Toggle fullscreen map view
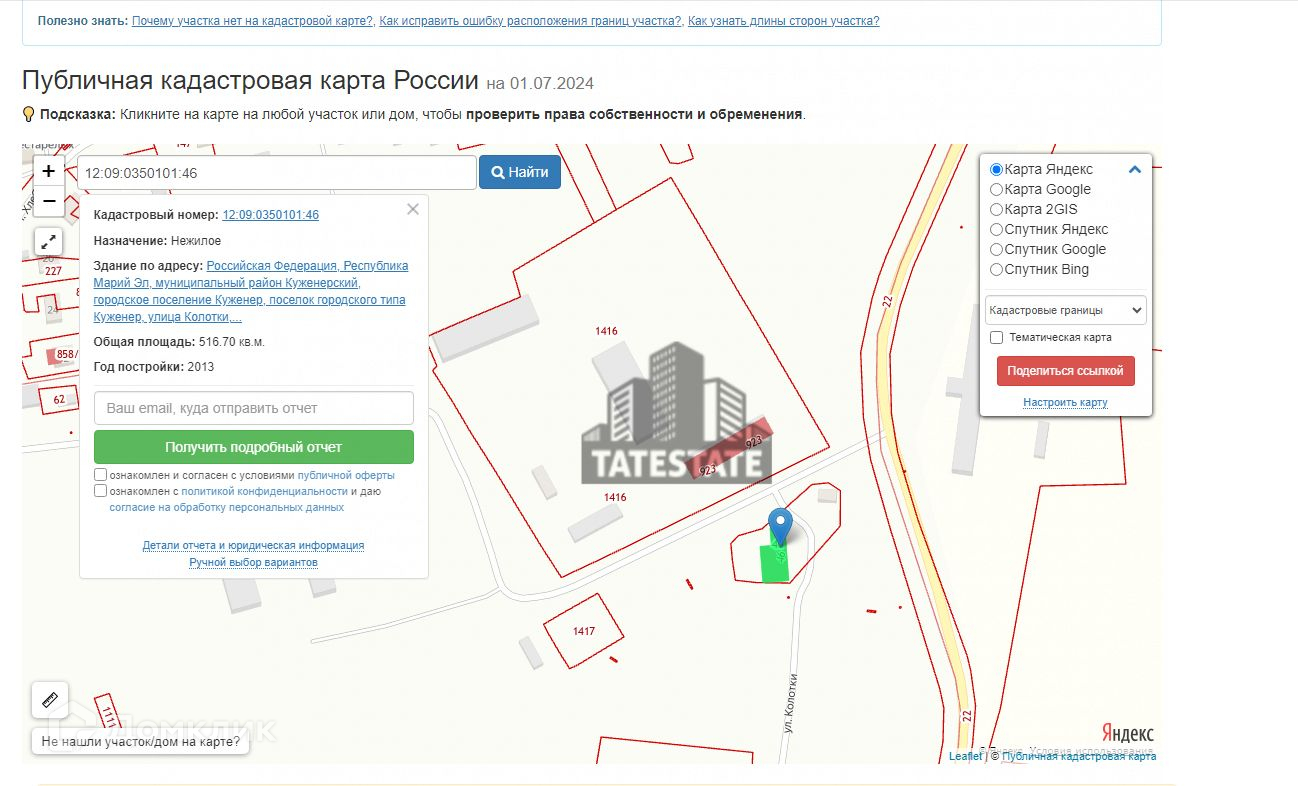Viewport: 1298px width, 786px height. point(49,242)
